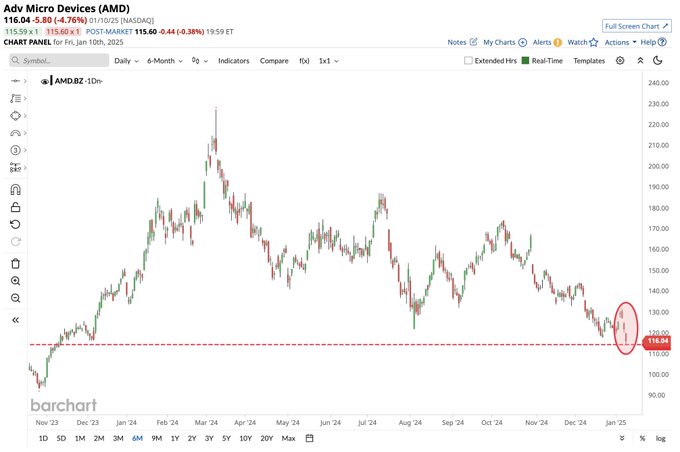Screen dimensions: 680x452
Task: Click the 116.04 price label marker
Action: (x=657, y=341)
